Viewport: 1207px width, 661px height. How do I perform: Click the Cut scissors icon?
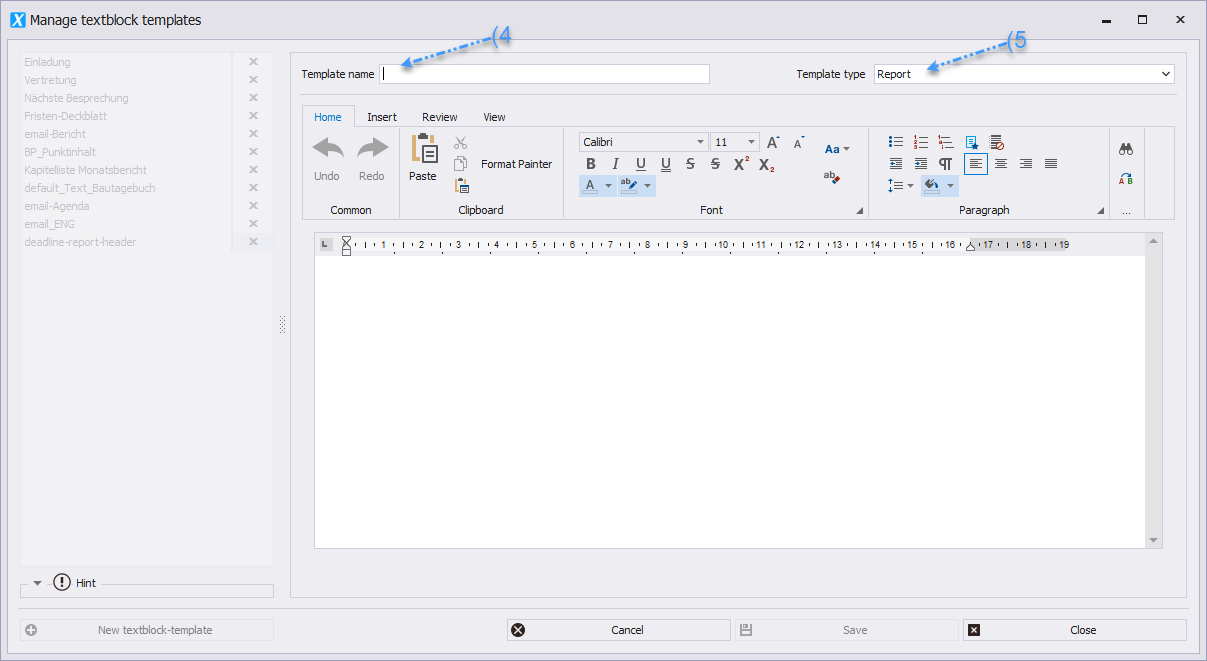coord(460,144)
